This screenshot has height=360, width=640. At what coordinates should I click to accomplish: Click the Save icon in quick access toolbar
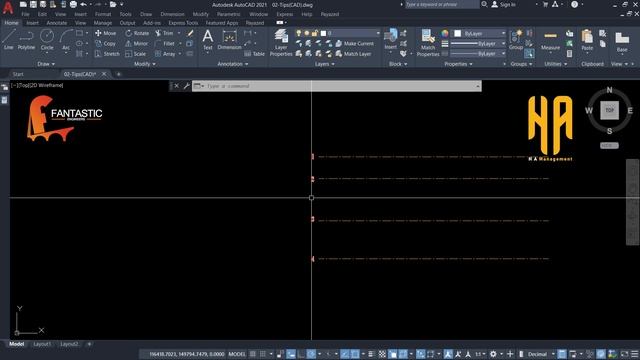(33, 4)
